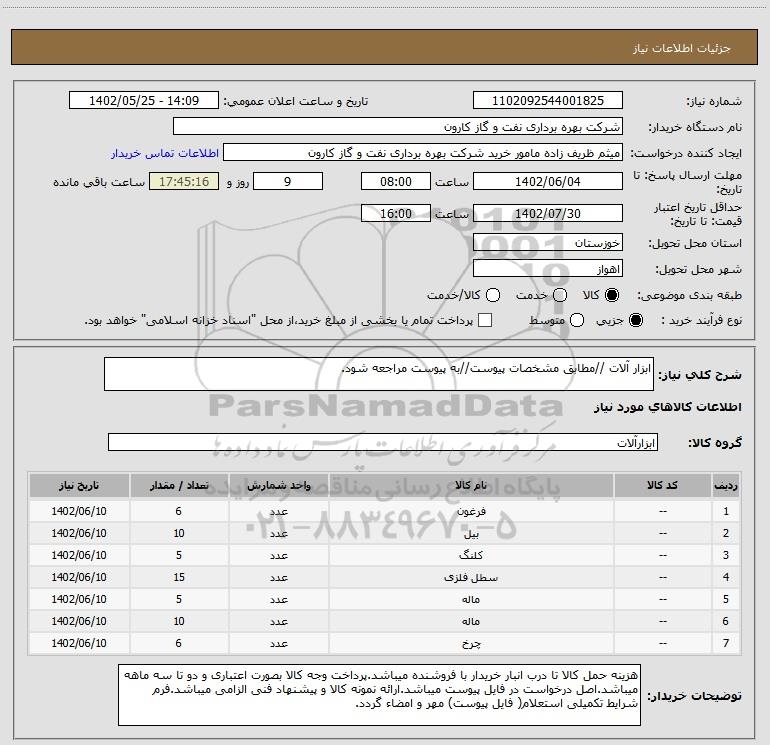Select the ماله cell in row 6
The height and width of the screenshot is (745, 770).
[471, 621]
